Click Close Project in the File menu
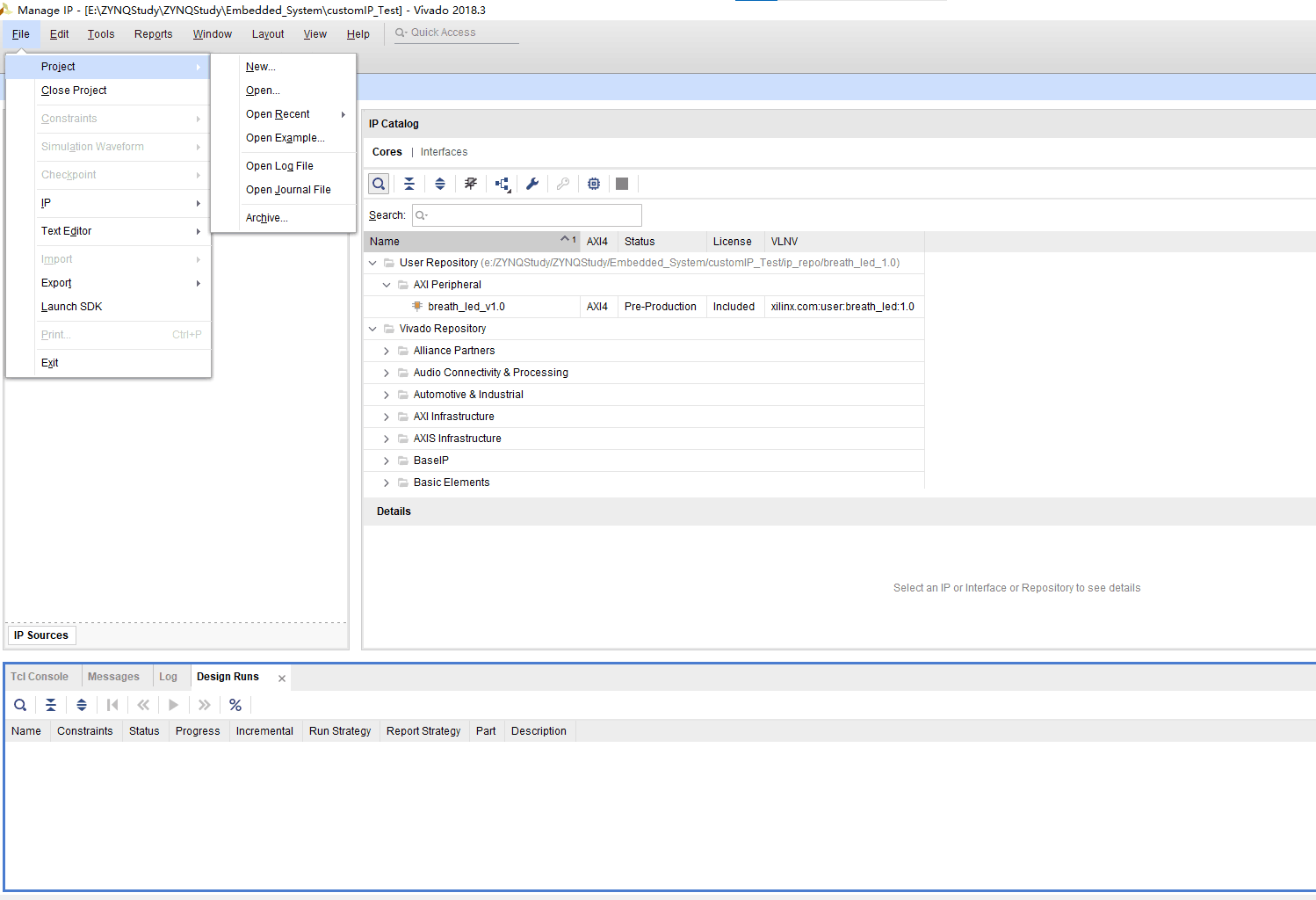1316x900 pixels. [108, 91]
